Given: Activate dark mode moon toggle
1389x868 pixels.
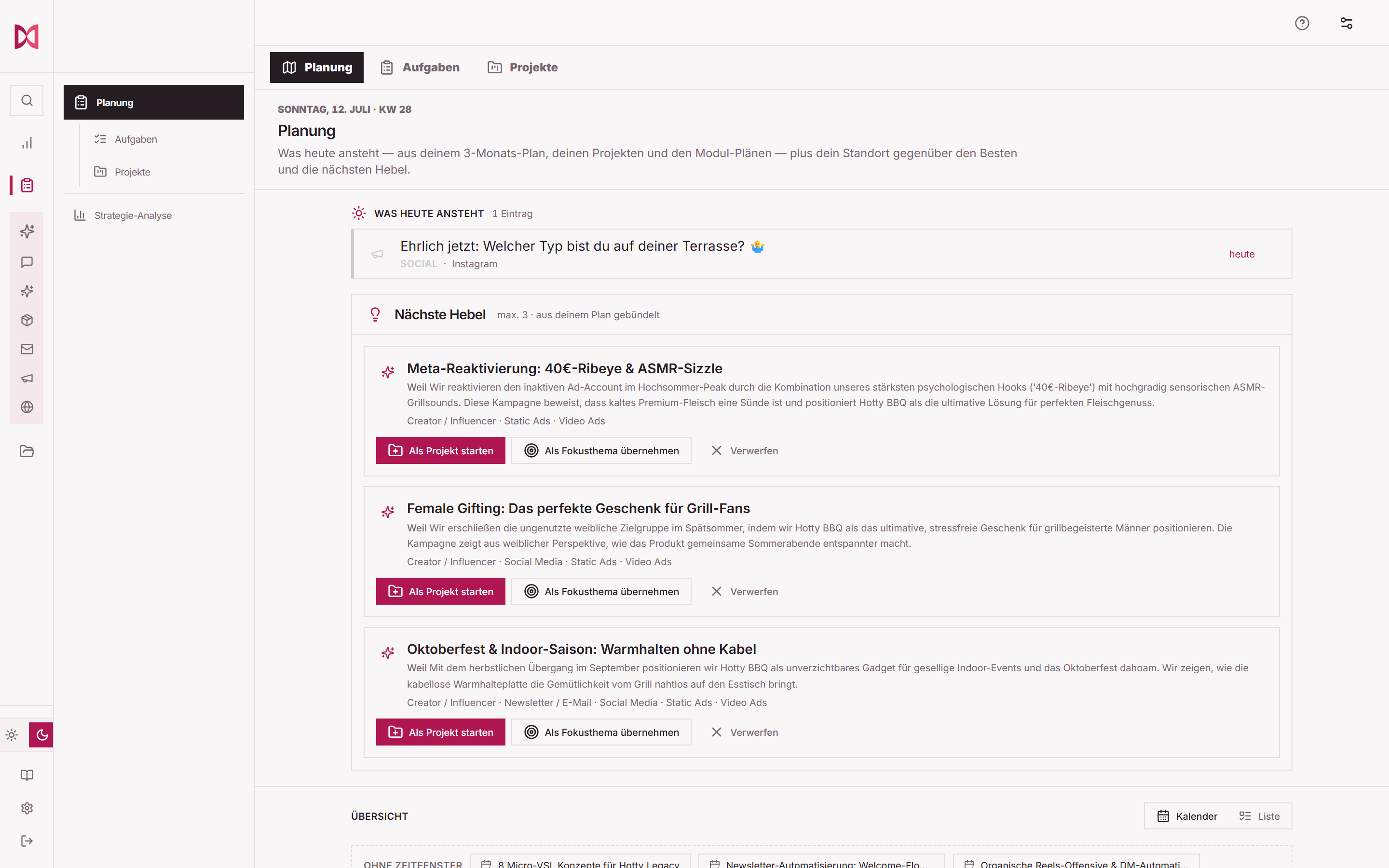Looking at the screenshot, I should [x=41, y=735].
